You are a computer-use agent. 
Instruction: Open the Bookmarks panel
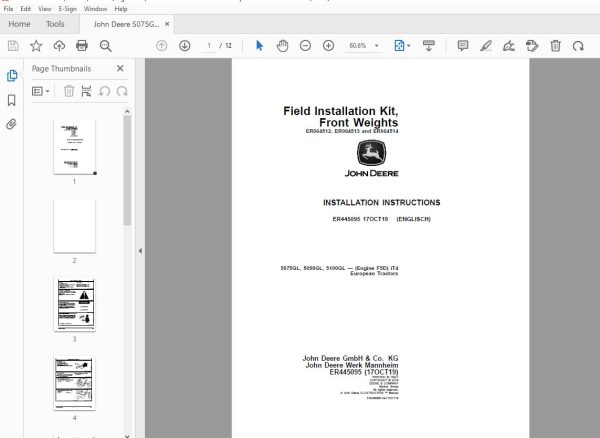tap(11, 100)
